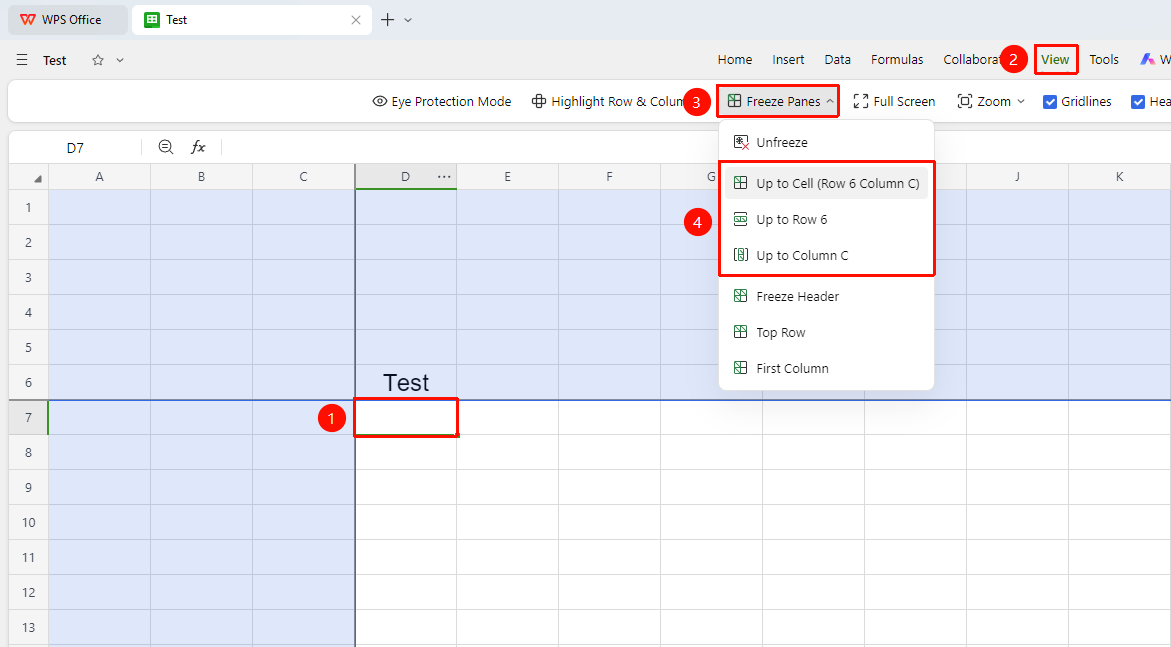
Task: Select column E header
Action: [507, 177]
